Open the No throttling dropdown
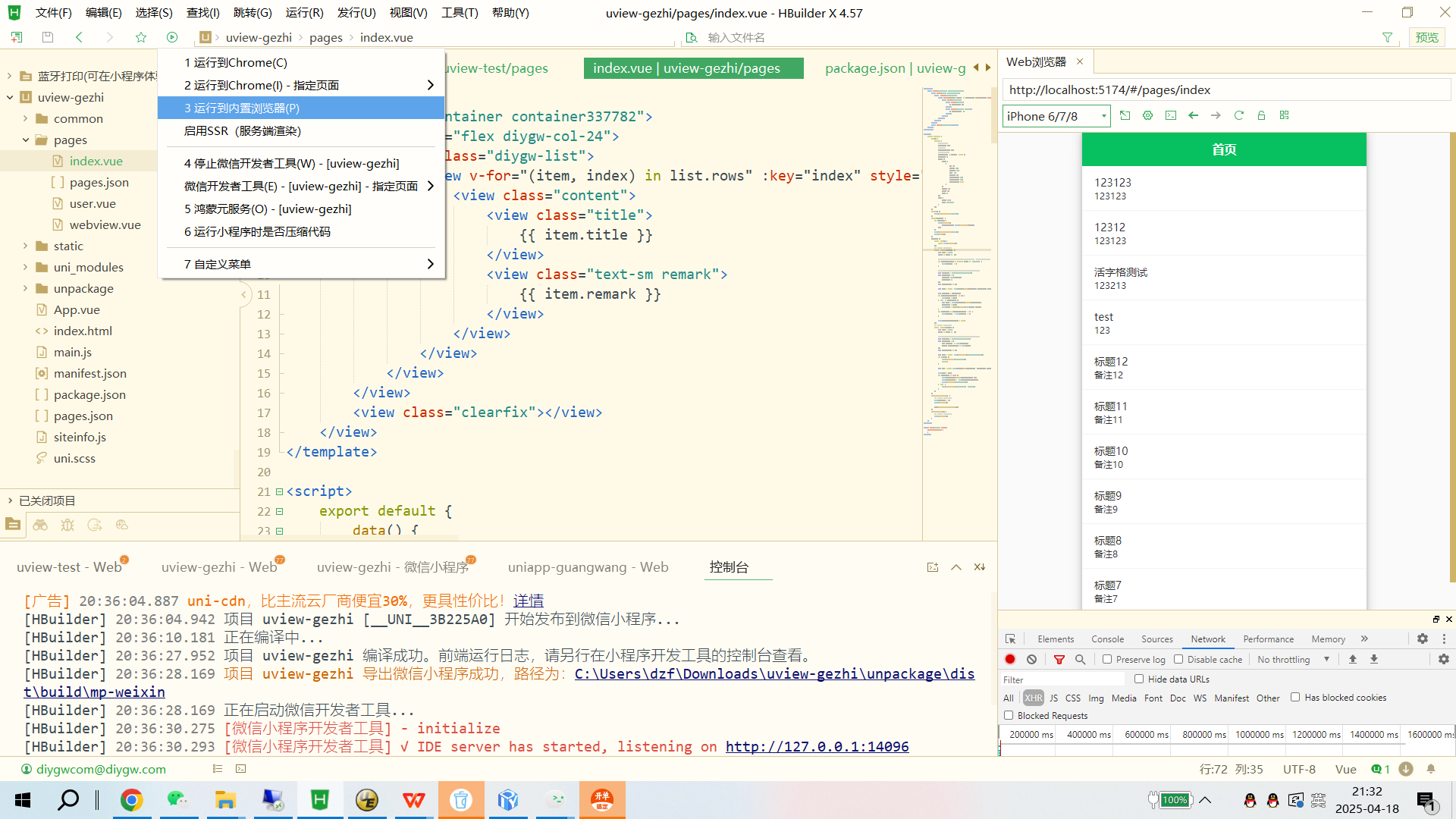1456x819 pixels. [x=1293, y=660]
